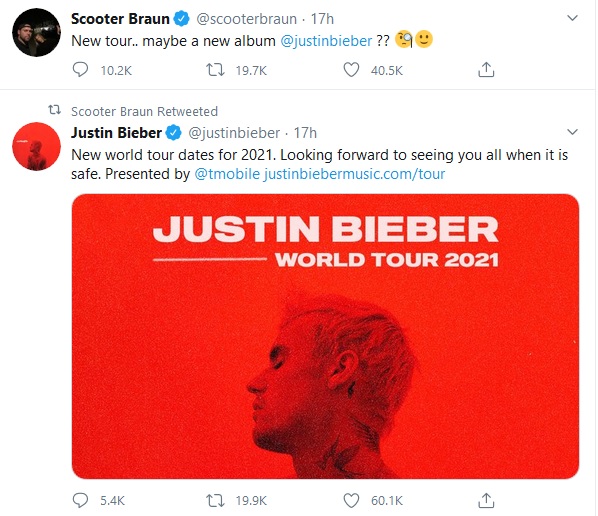Open Justin Bieber's red profile avatar
The width and height of the screenshot is (598, 516).
36,146
